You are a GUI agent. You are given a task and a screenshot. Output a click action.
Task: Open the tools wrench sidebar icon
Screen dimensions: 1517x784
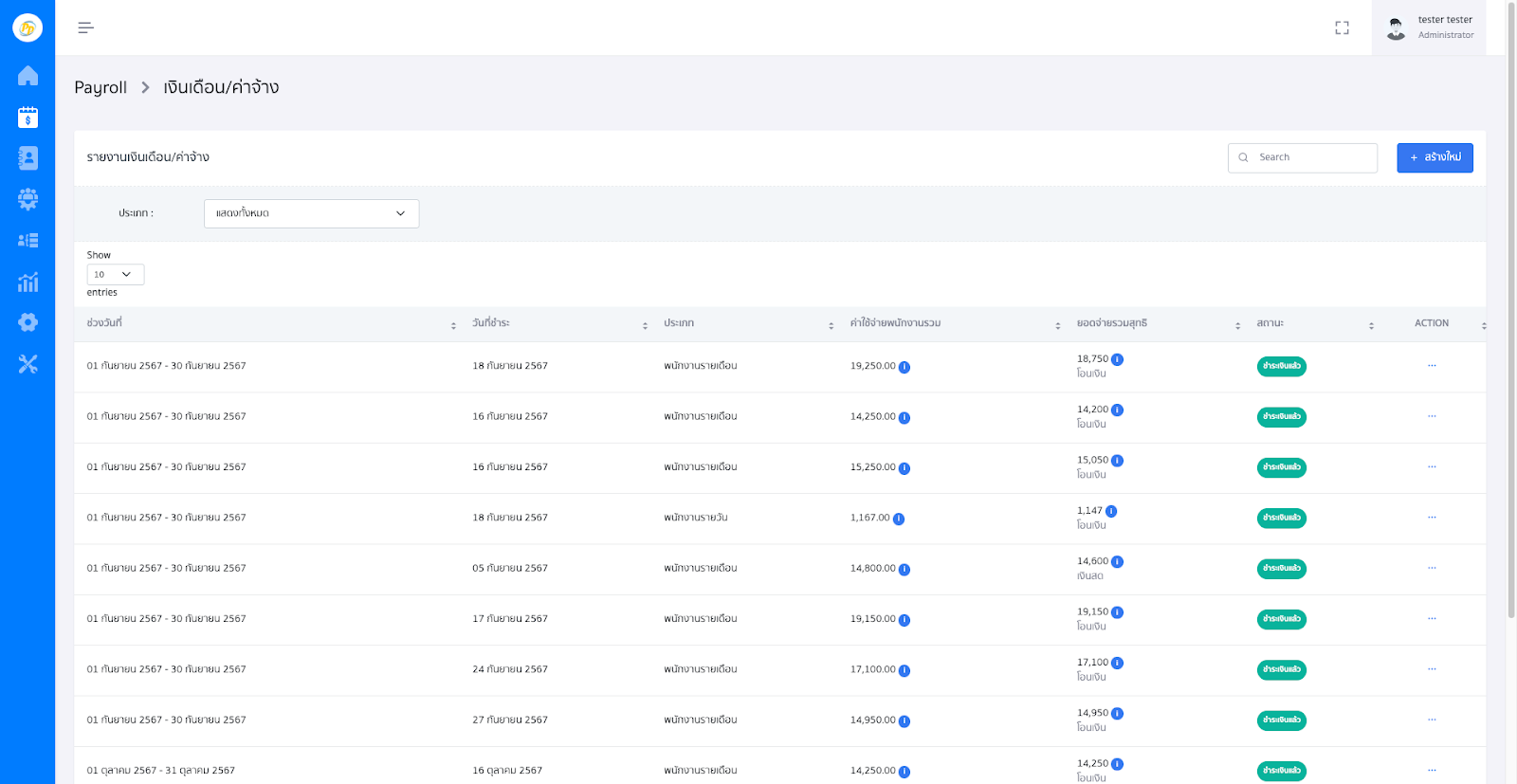coord(27,364)
